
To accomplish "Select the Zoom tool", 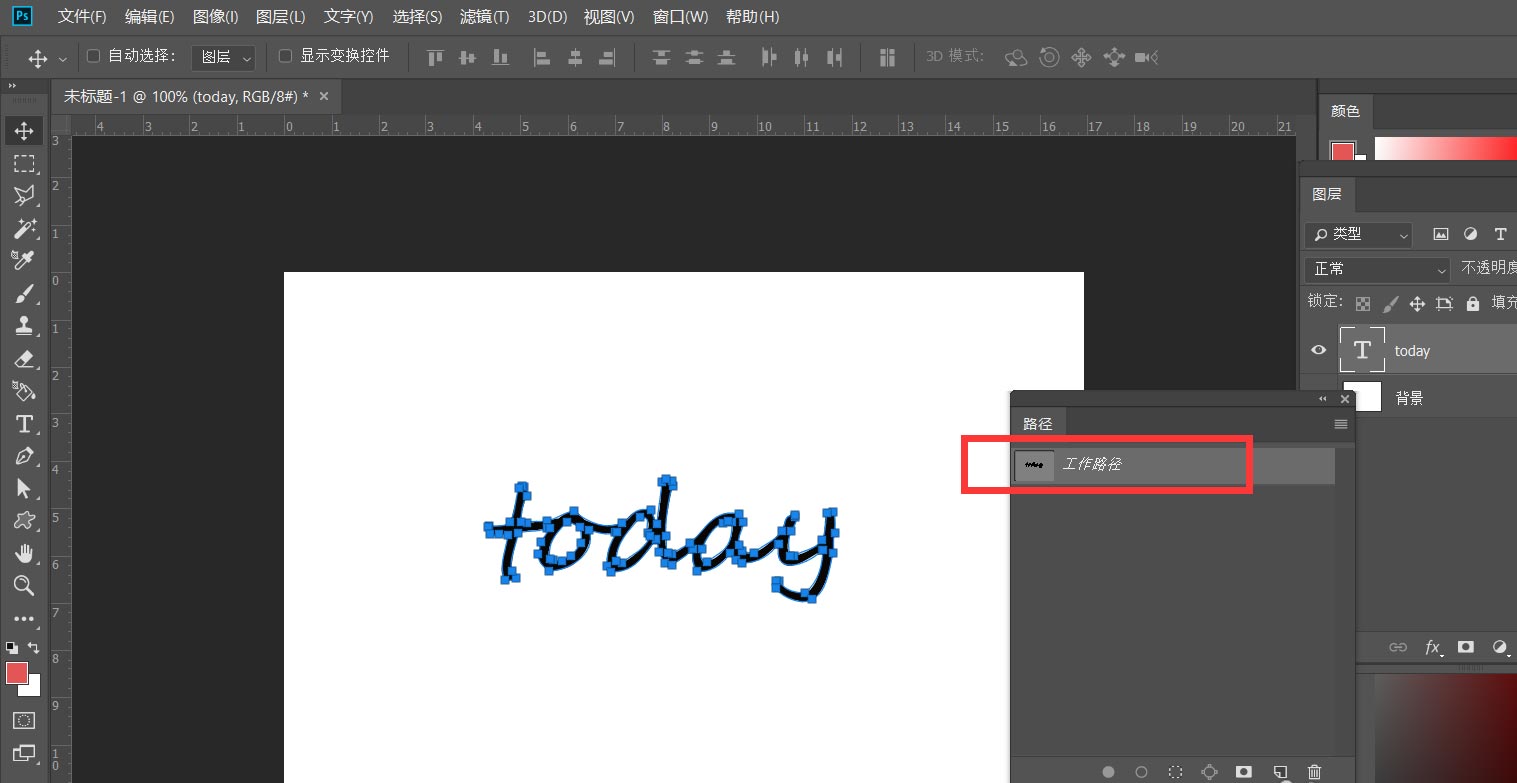I will click(x=24, y=586).
